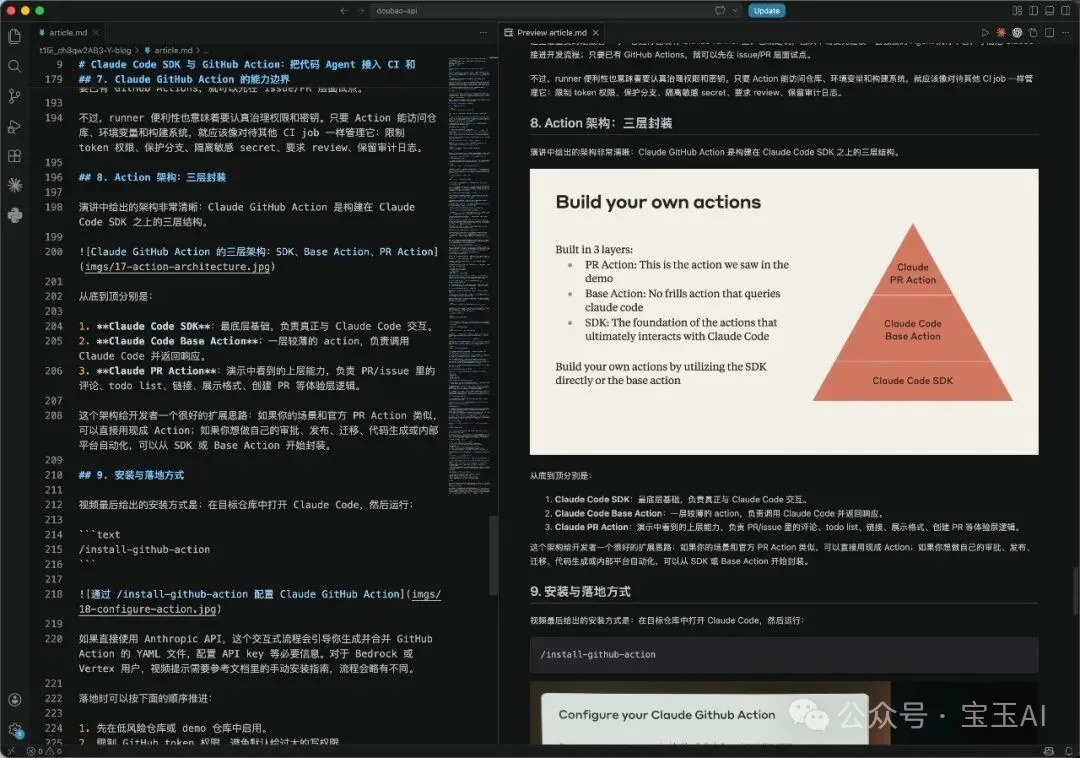The width and height of the screenshot is (1080, 758).
Task: Click the 18-configure-action.jpg link in editor
Action: pyautogui.click(x=149, y=609)
